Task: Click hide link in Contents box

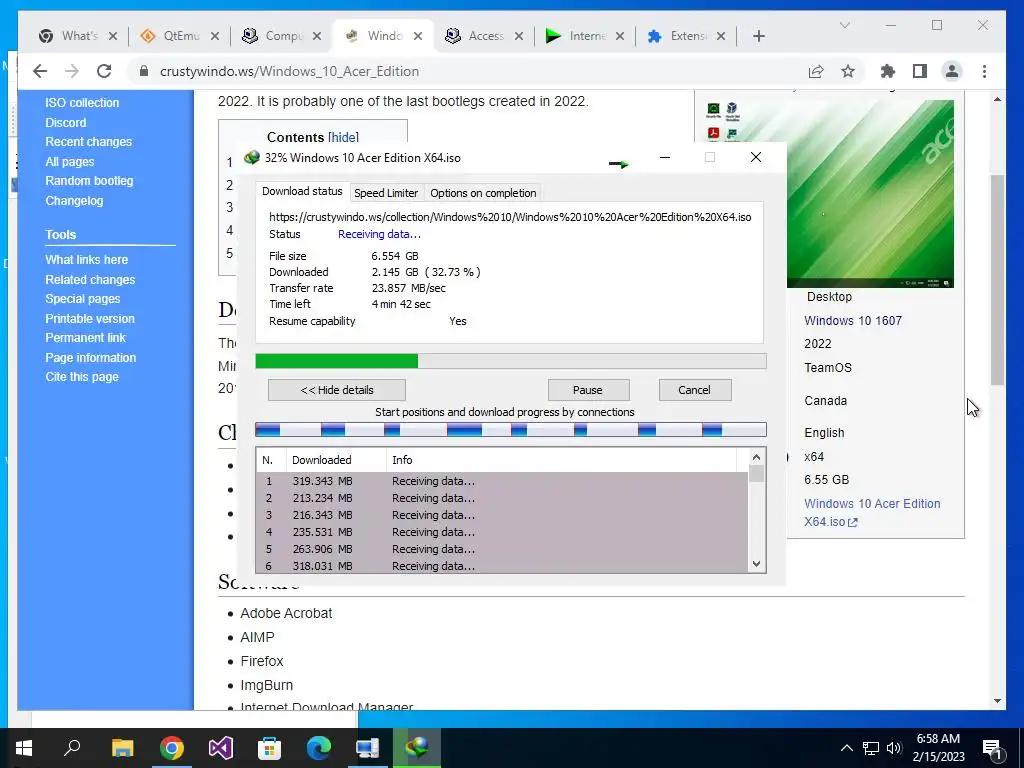Action: [x=344, y=137]
